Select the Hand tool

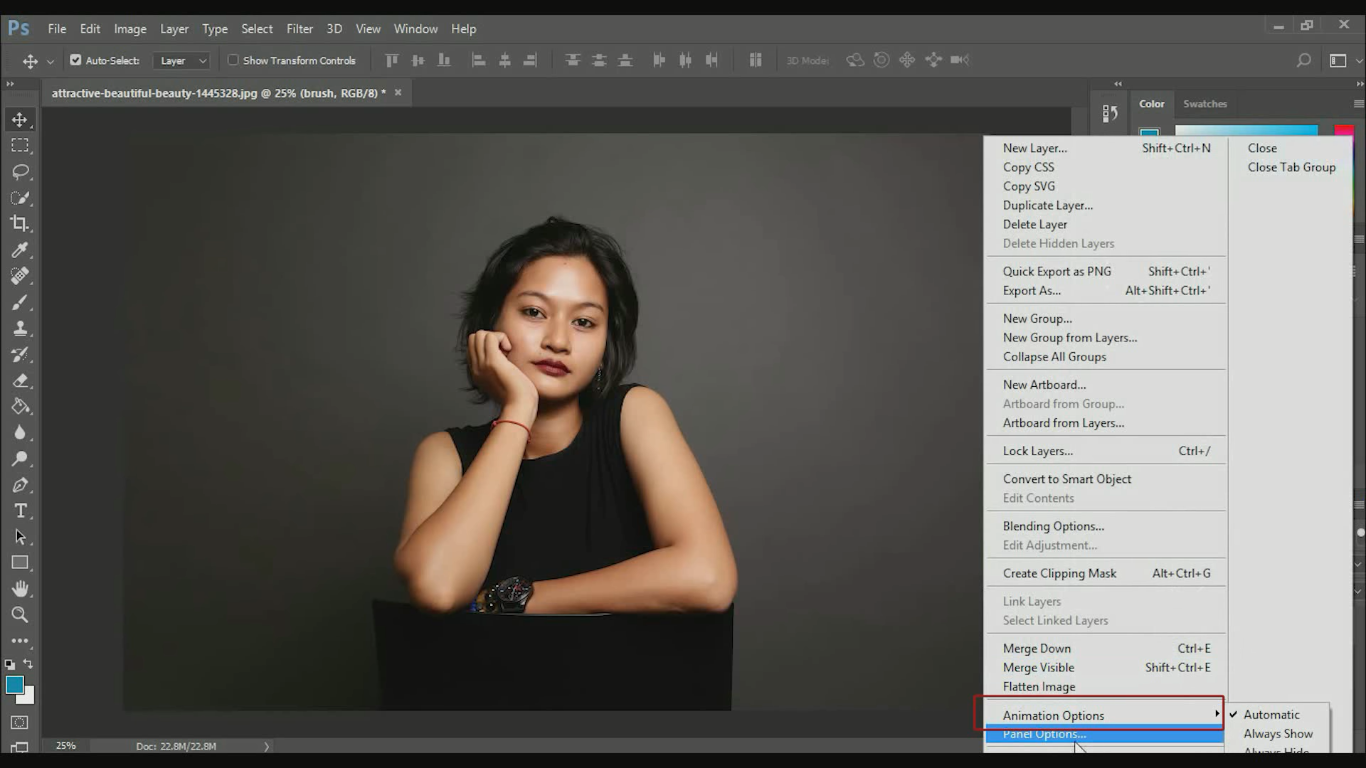20,589
